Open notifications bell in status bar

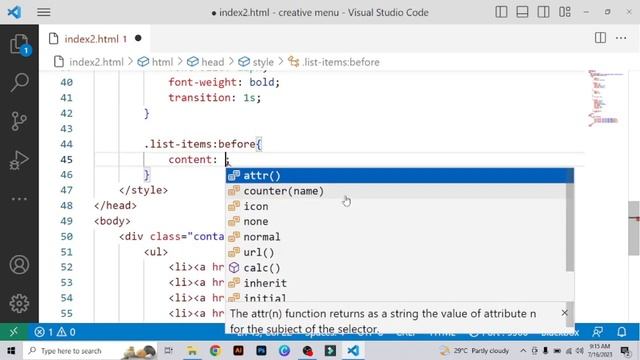click(x=622, y=332)
